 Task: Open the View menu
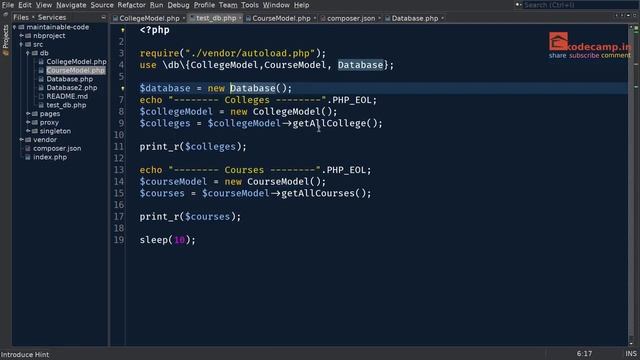pyautogui.click(x=44, y=5)
